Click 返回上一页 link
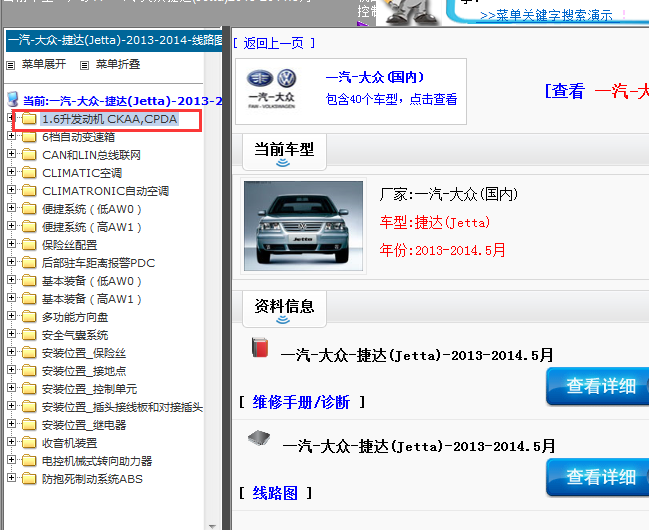 click(x=274, y=43)
